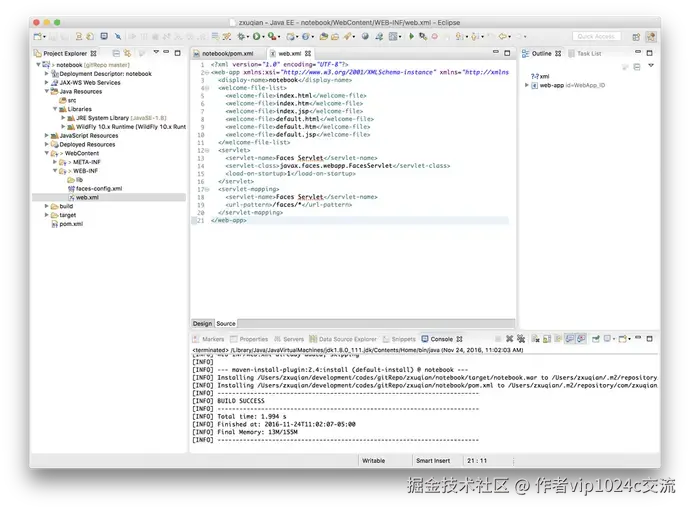Expand JRE System Library node
This screenshot has height=510, width=690.
63,117
